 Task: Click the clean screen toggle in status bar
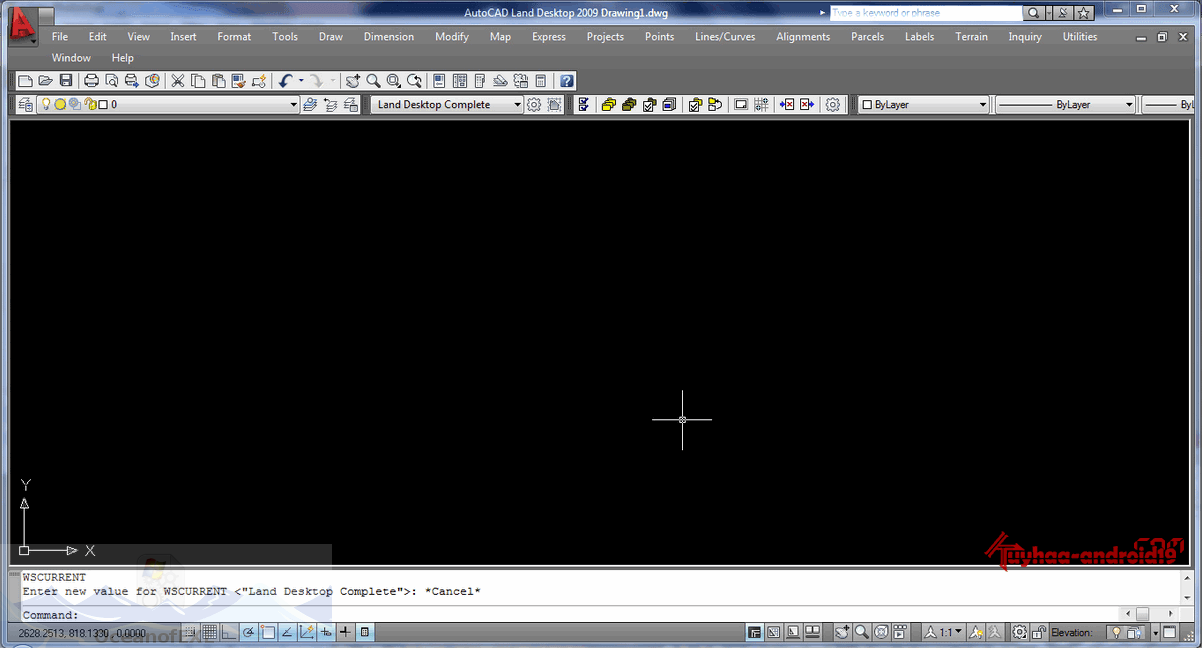(1170, 632)
